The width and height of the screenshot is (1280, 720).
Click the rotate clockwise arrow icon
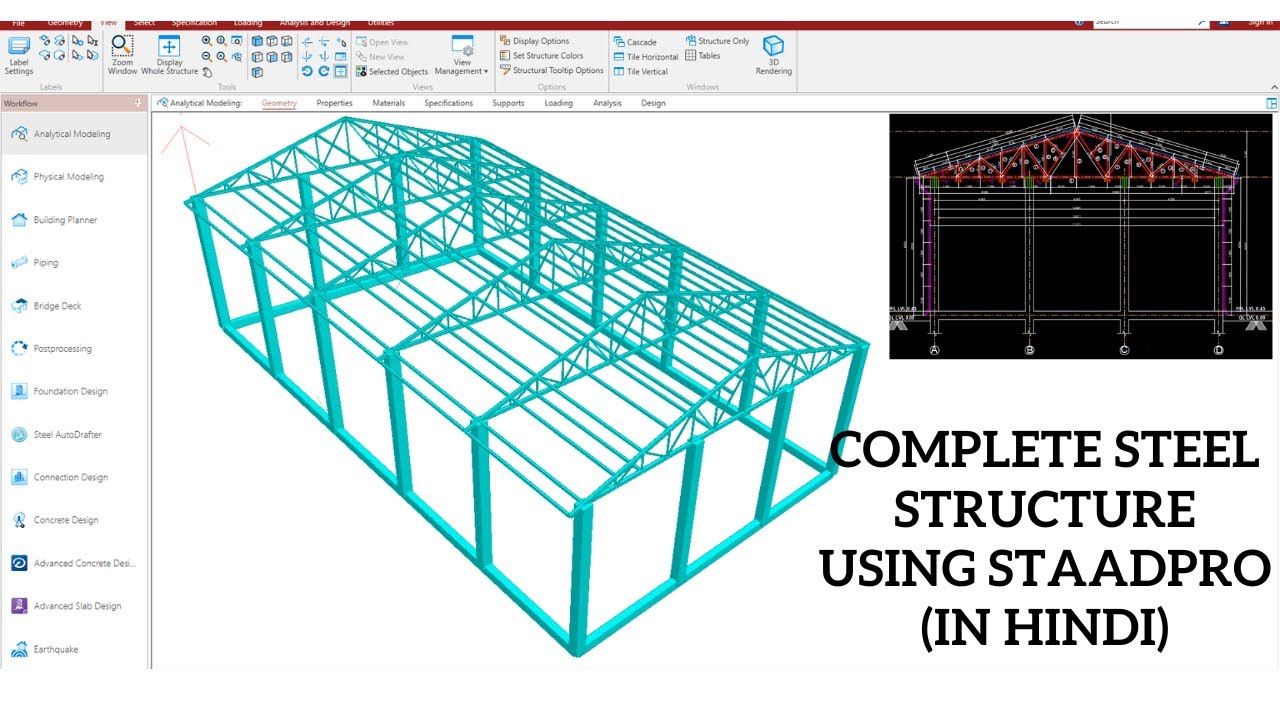[324, 72]
